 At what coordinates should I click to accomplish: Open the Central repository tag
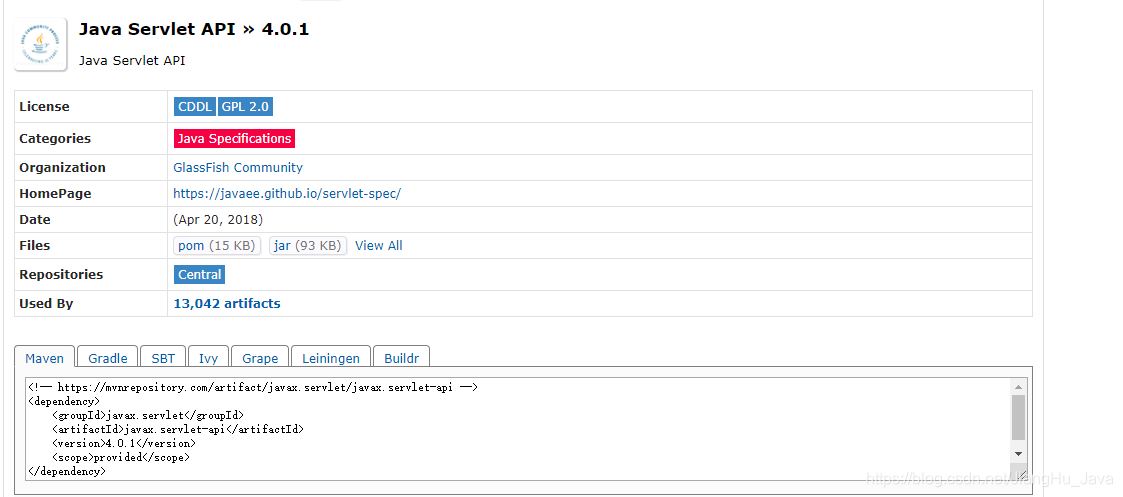pyautogui.click(x=200, y=274)
